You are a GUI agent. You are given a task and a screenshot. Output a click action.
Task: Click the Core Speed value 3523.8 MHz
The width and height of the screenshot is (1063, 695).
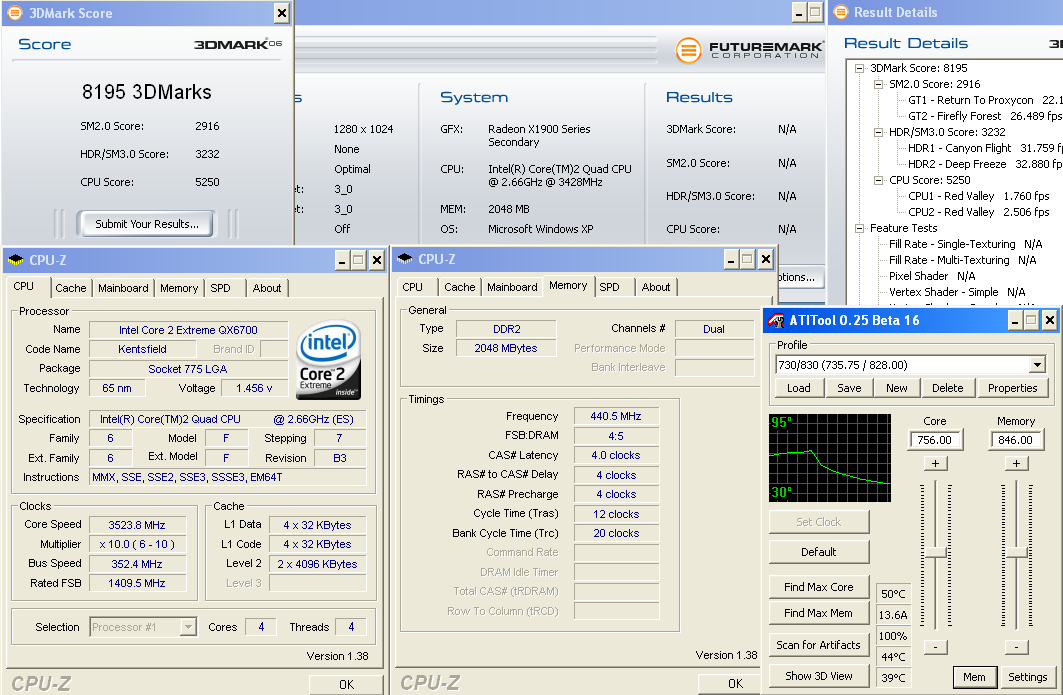137,525
